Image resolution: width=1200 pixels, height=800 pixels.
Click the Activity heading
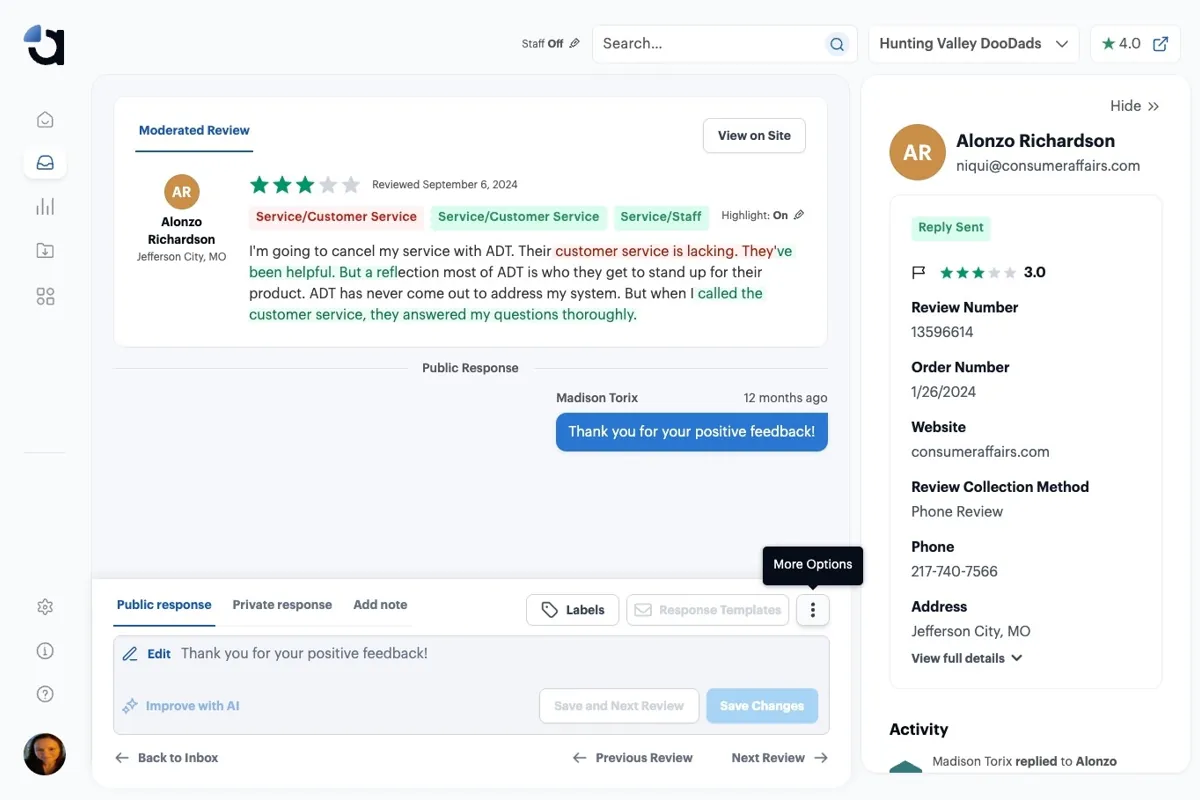click(918, 730)
